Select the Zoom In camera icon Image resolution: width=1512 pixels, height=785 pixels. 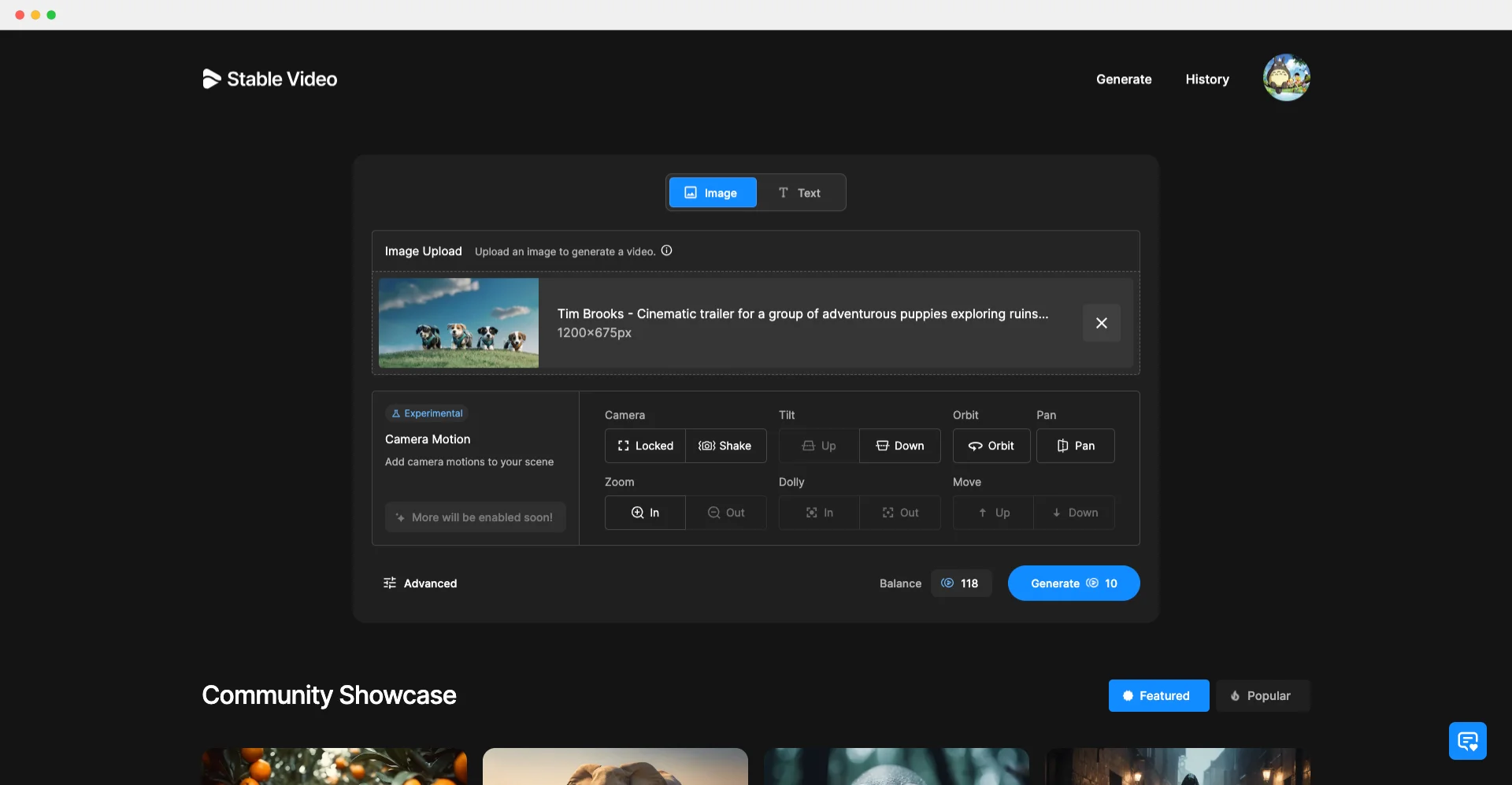point(638,513)
